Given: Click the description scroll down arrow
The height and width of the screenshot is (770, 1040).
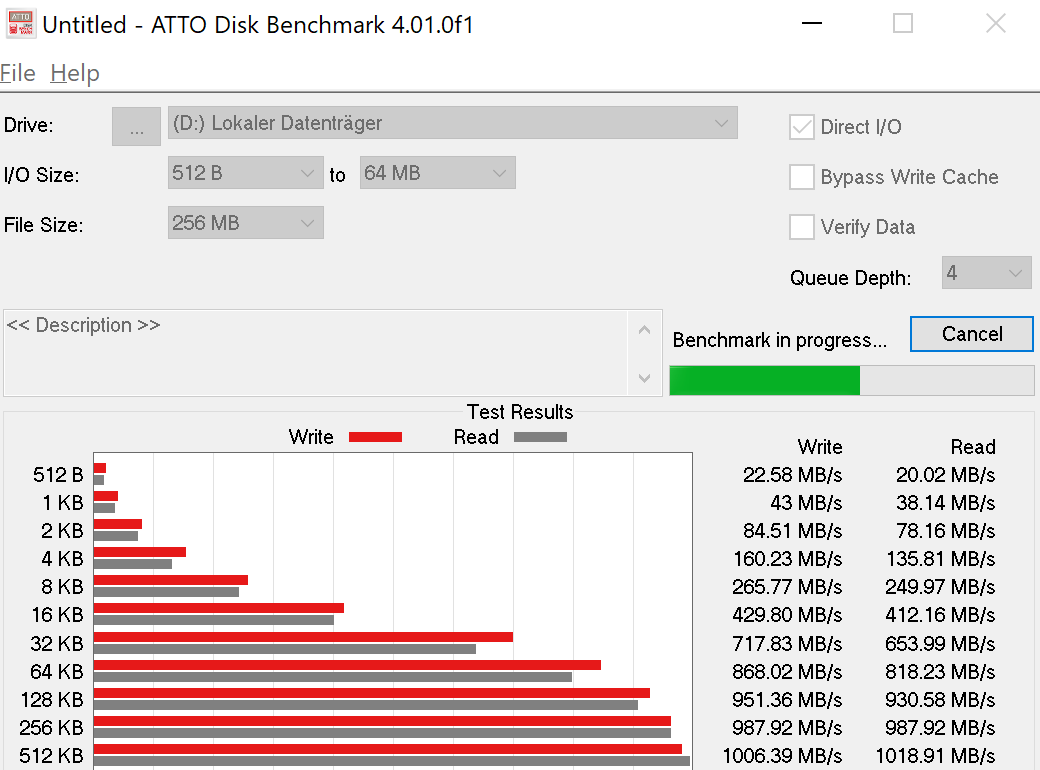Looking at the screenshot, I should coord(644,378).
